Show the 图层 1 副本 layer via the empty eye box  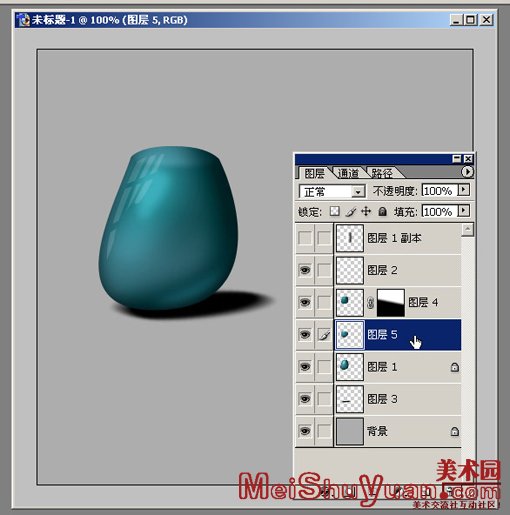coord(305,238)
